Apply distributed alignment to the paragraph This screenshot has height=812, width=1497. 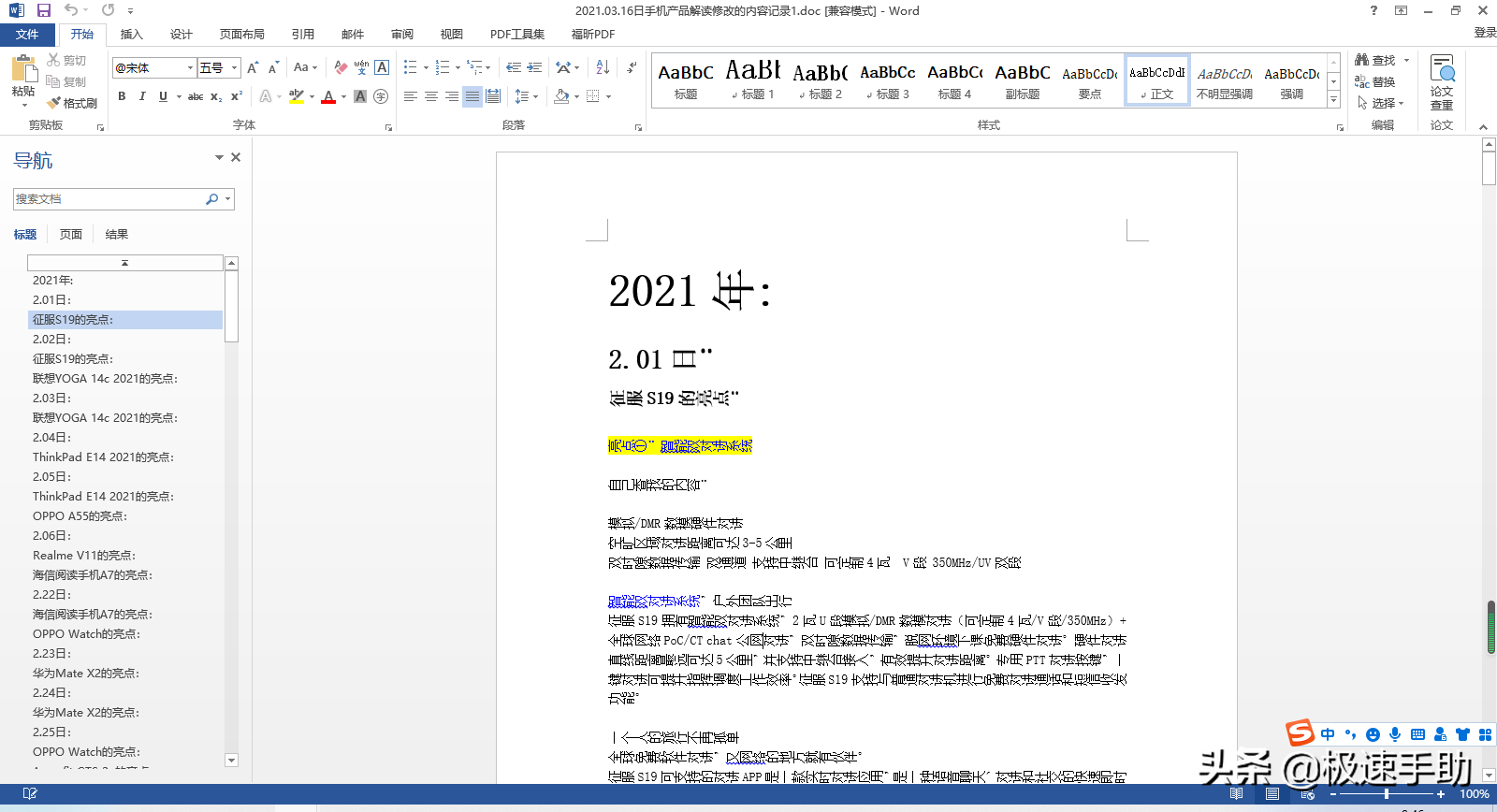[493, 96]
